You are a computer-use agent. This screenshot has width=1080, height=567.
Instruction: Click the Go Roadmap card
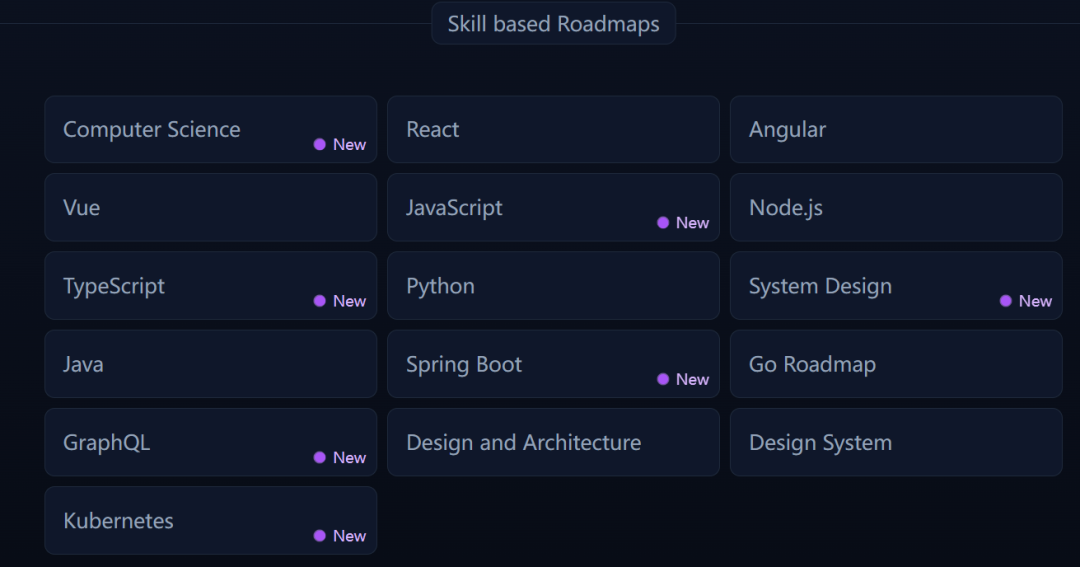tap(895, 364)
